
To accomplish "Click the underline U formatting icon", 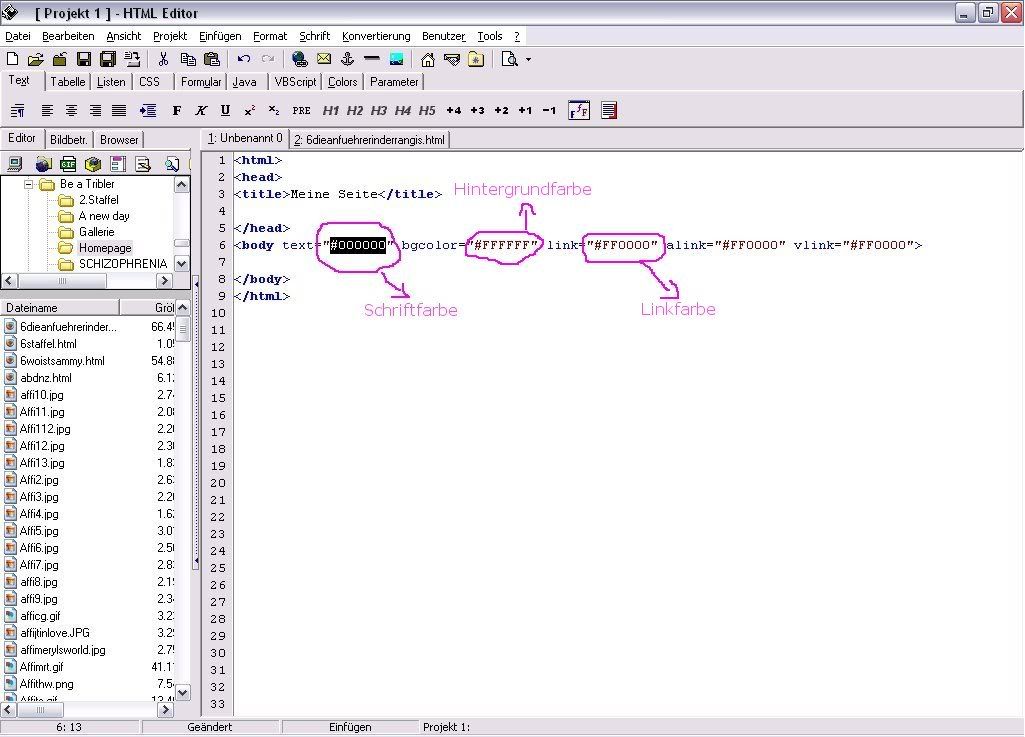I will coord(225,111).
